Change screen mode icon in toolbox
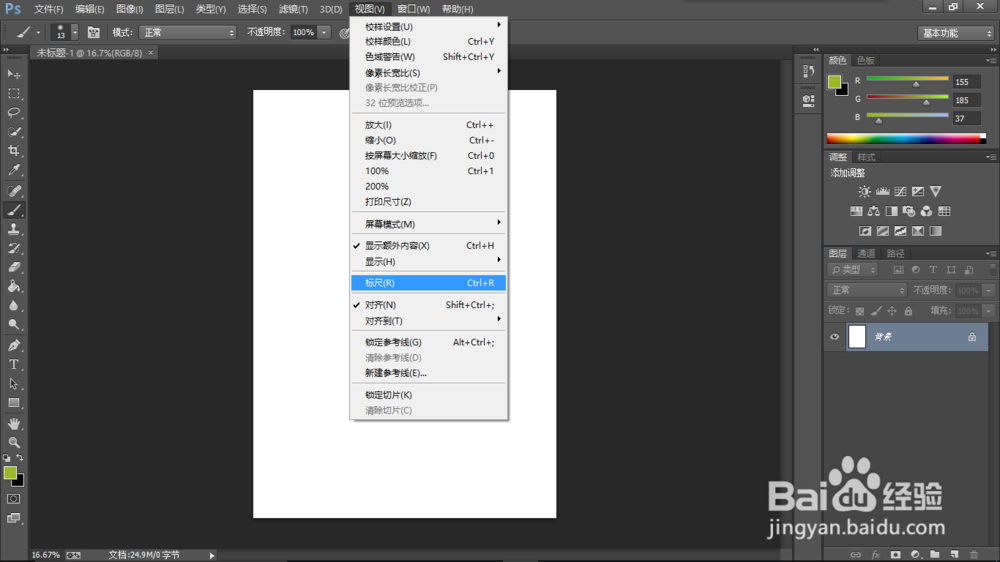Screen dimensions: 1000x562 click(13, 518)
